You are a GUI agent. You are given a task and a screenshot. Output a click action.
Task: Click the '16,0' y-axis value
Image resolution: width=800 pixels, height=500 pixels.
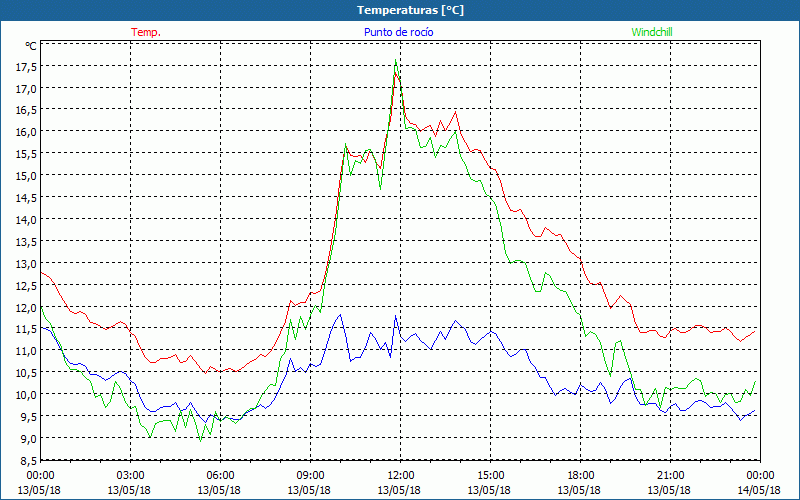(27, 132)
